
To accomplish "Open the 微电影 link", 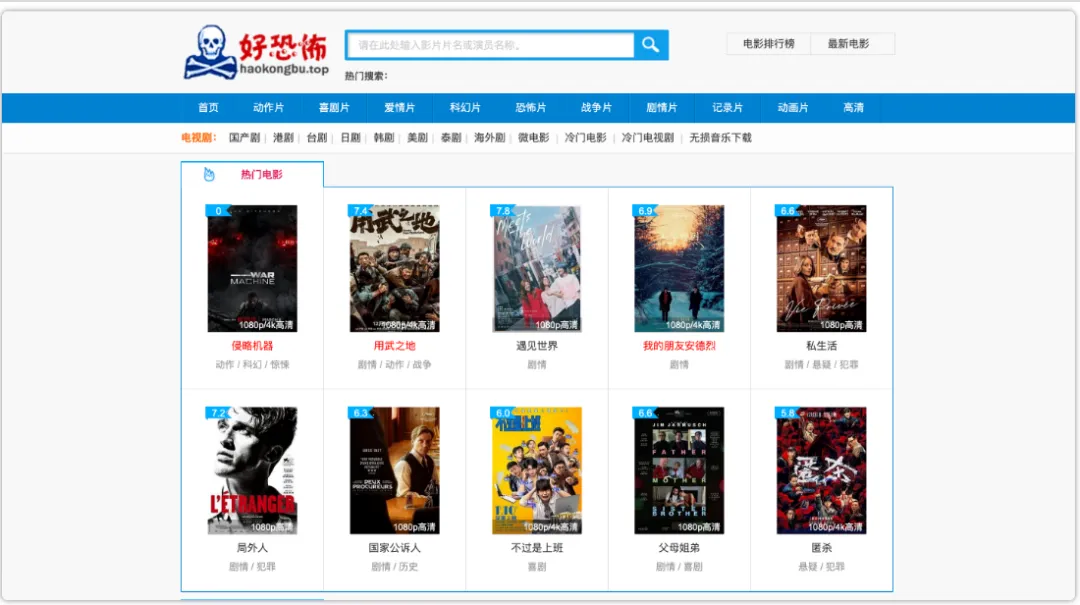I will point(534,138).
